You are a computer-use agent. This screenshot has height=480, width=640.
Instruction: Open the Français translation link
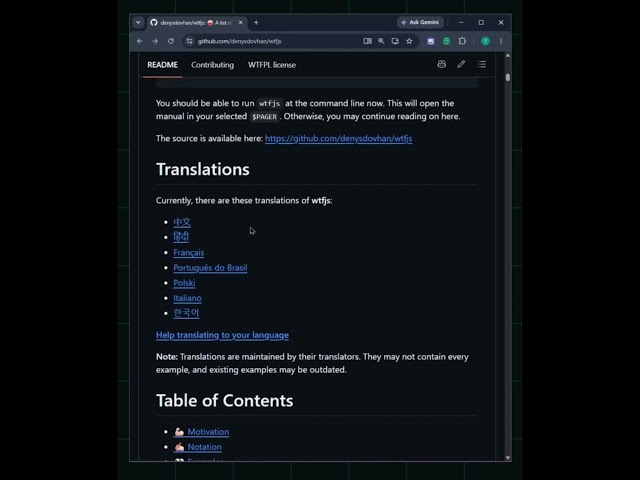(x=189, y=253)
